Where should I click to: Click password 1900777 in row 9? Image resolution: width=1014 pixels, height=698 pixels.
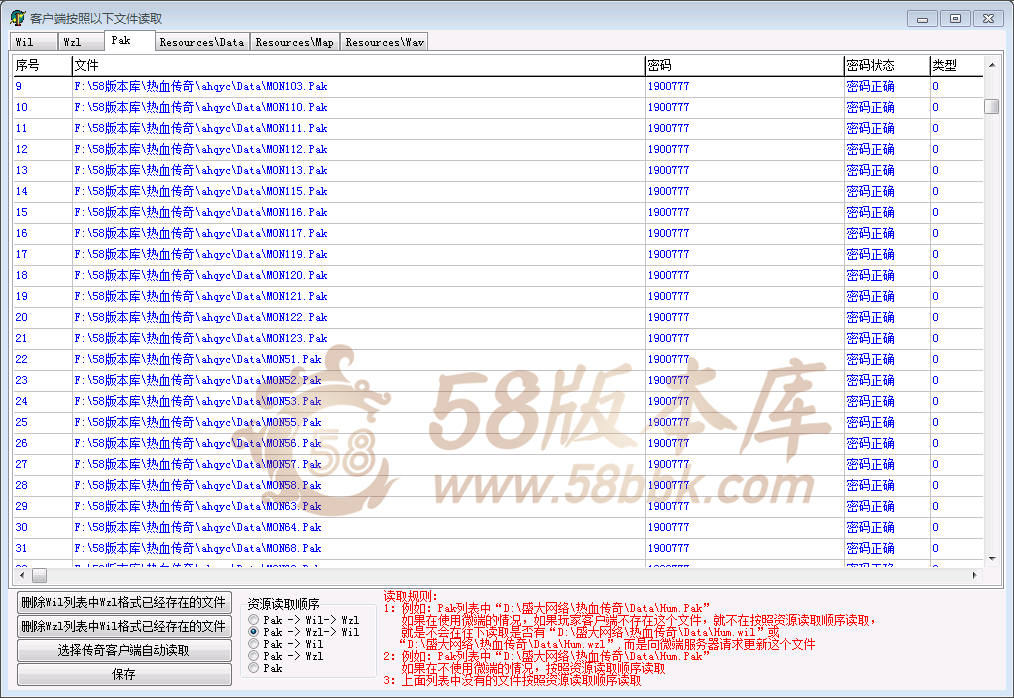pyautogui.click(x=669, y=86)
